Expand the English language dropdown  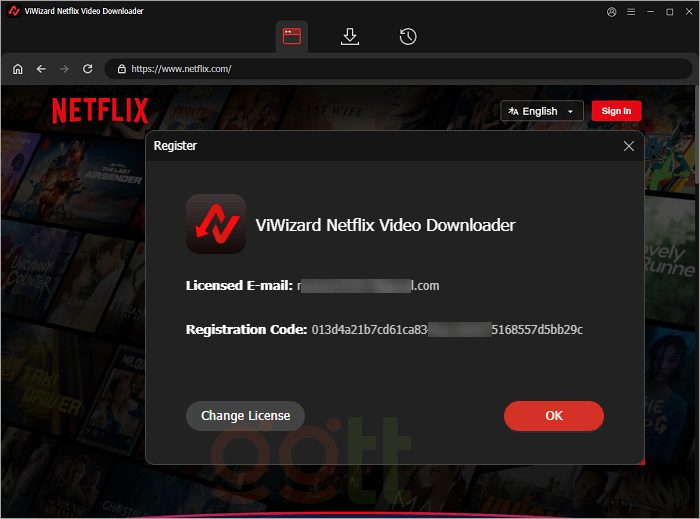coord(542,111)
